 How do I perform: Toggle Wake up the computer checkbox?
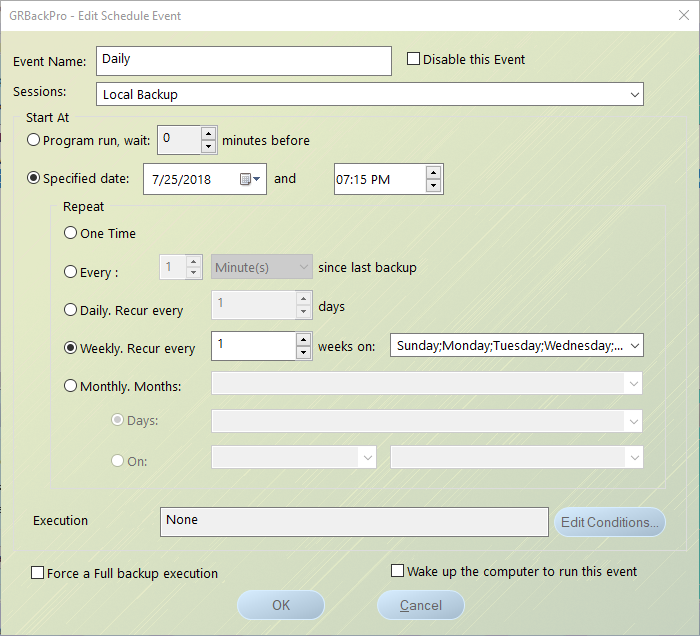coord(397,571)
